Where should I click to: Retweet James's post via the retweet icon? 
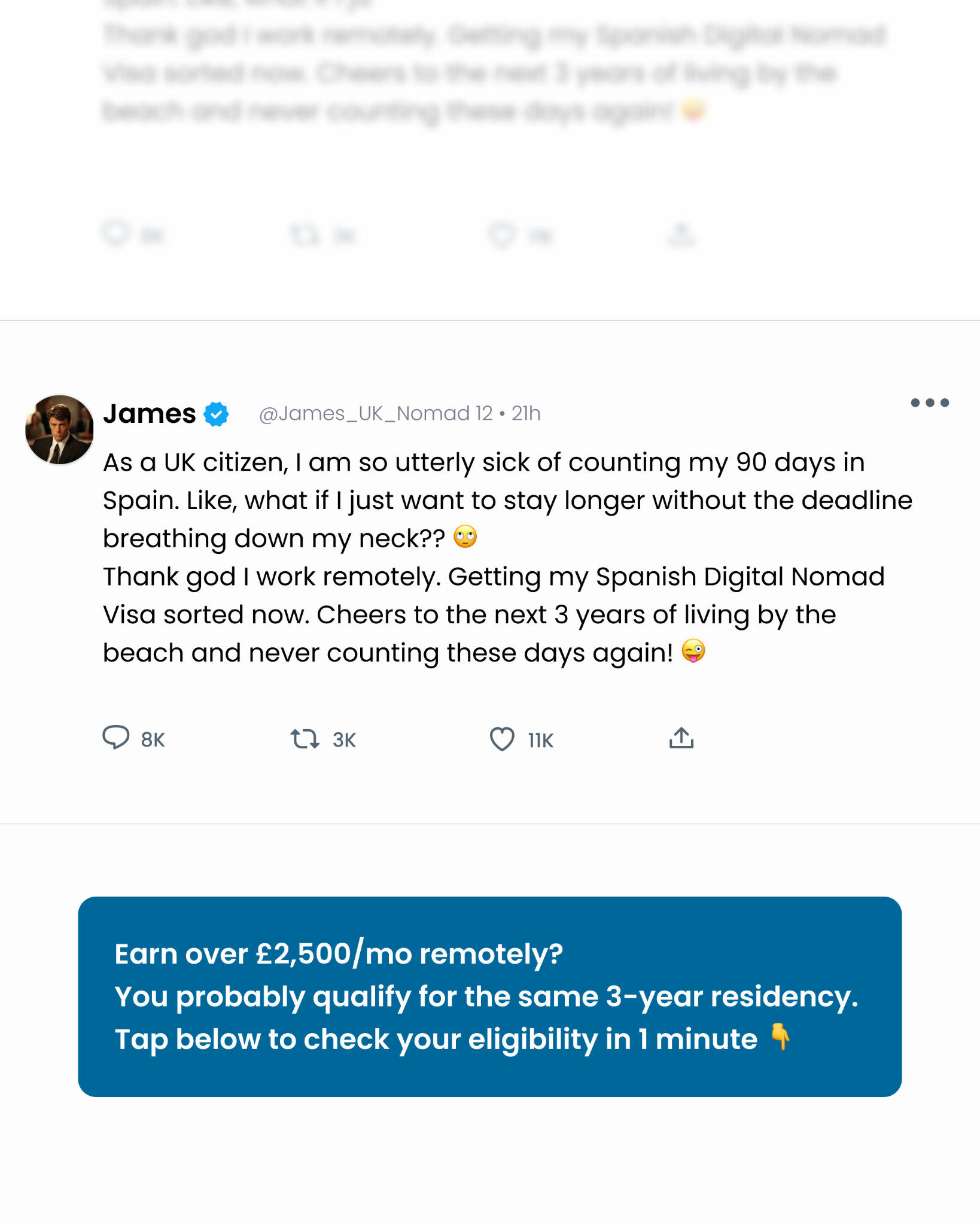tap(305, 739)
